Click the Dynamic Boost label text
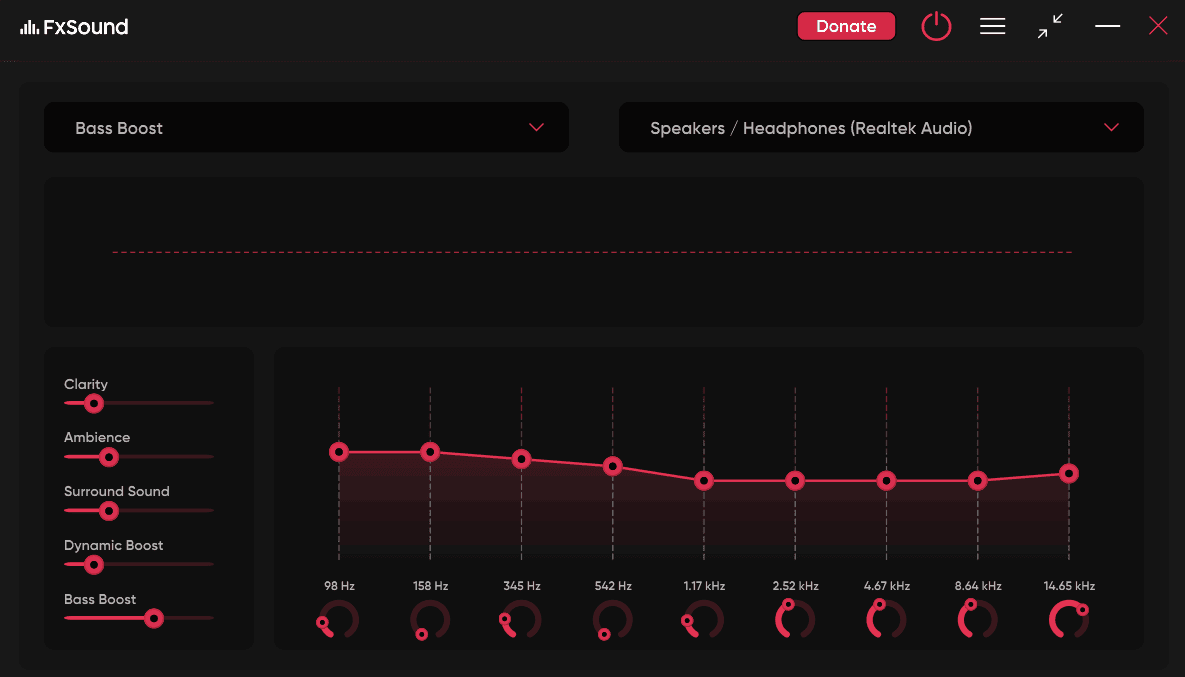 click(113, 546)
